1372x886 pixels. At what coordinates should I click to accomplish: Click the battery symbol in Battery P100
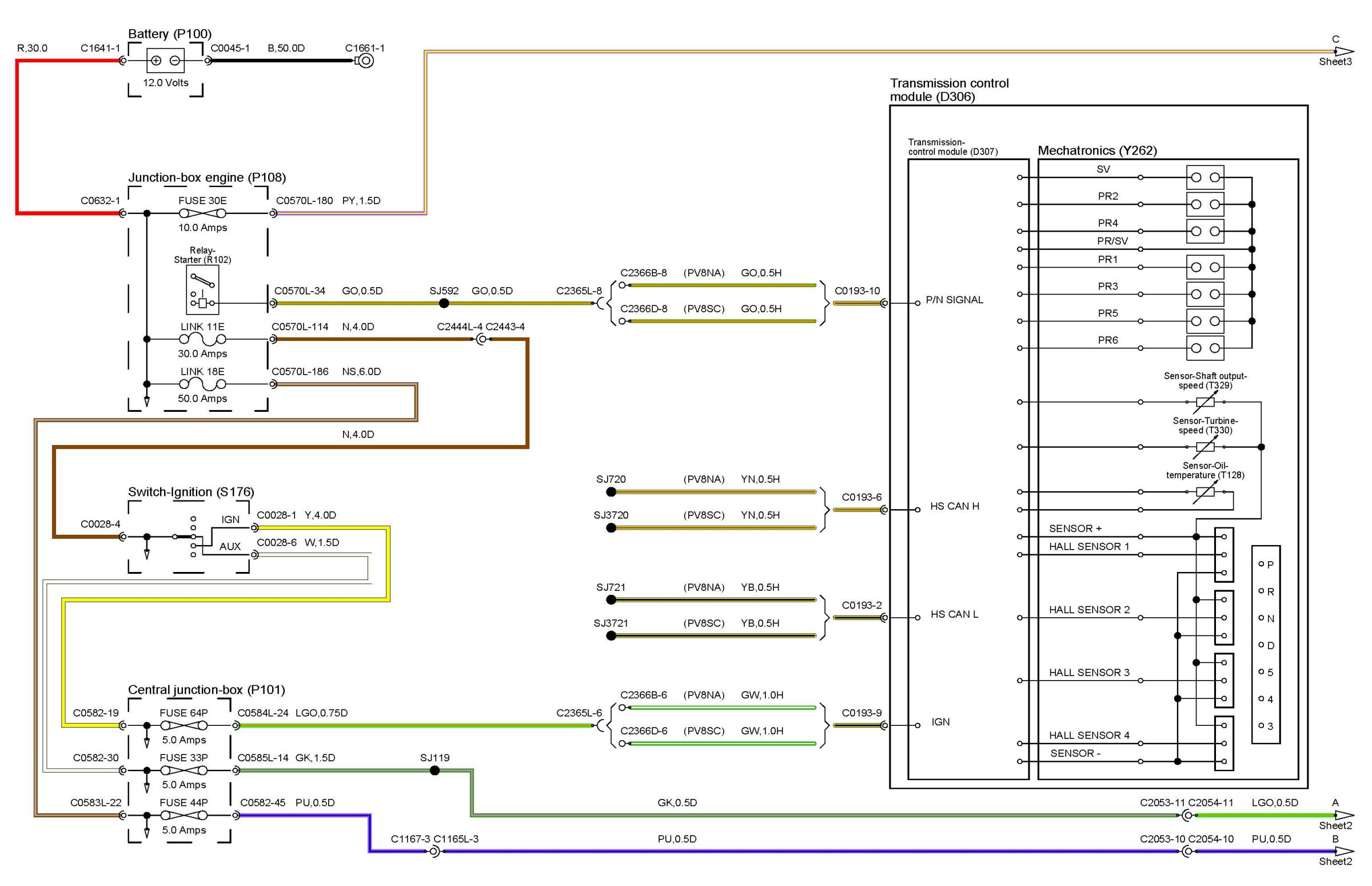(x=165, y=61)
